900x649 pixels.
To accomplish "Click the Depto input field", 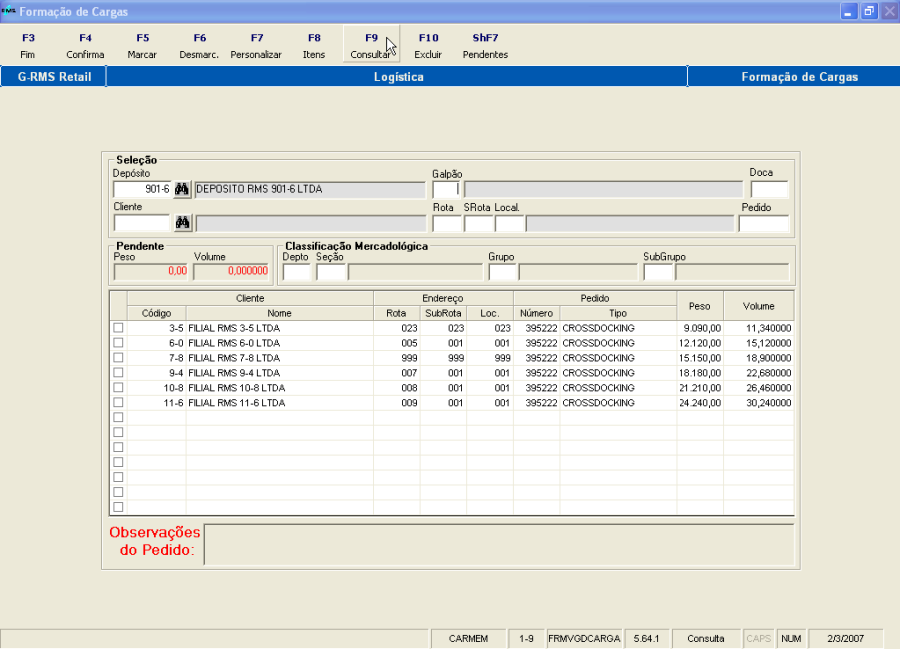I will pyautogui.click(x=297, y=272).
